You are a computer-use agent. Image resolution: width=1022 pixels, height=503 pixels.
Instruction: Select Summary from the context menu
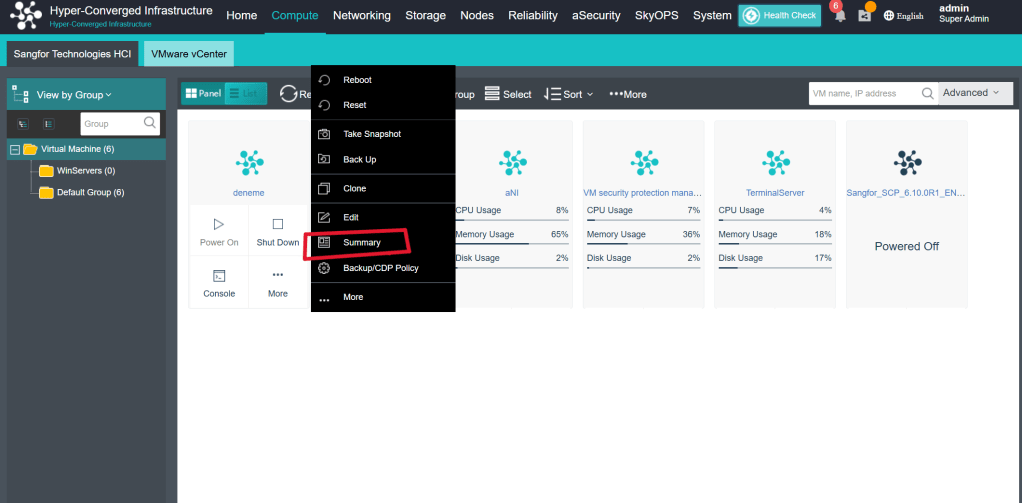[362, 243]
